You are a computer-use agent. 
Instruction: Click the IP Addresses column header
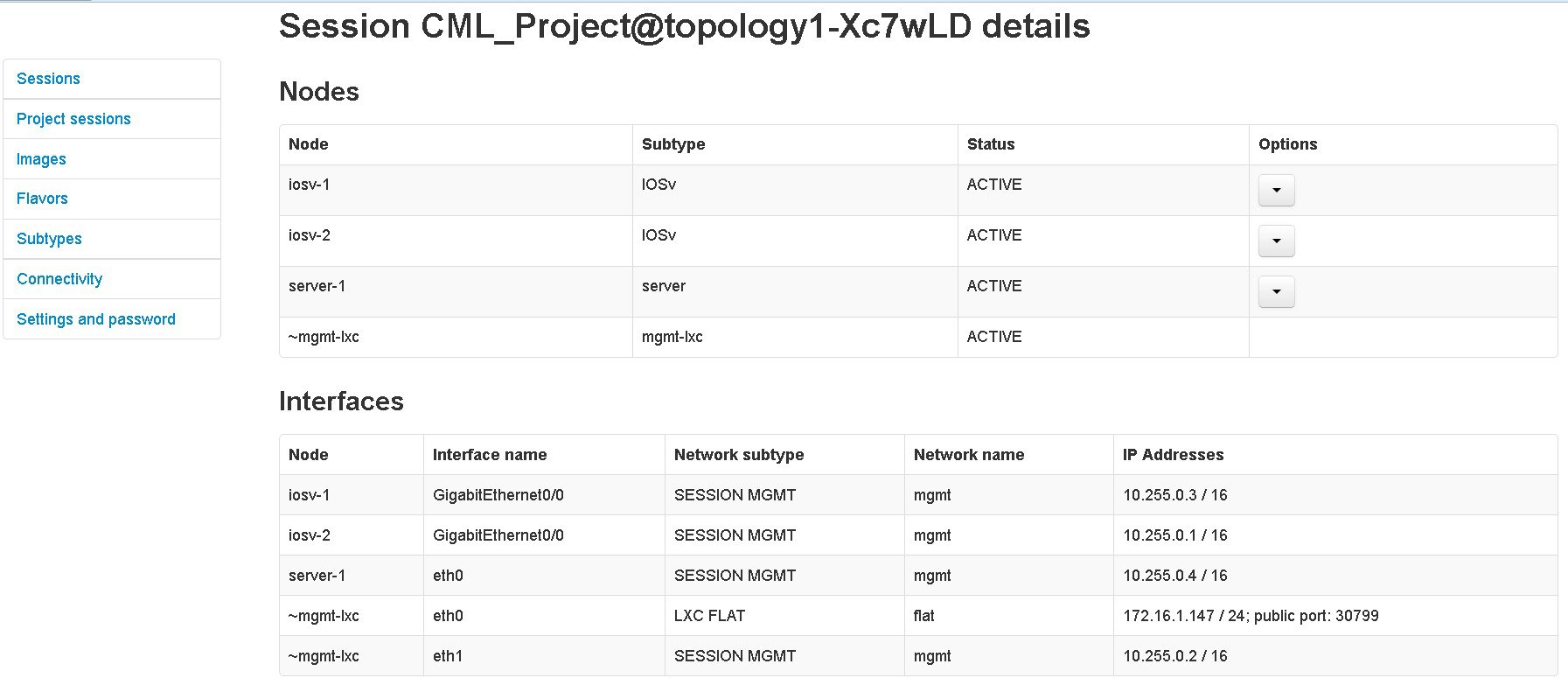[x=1173, y=455]
